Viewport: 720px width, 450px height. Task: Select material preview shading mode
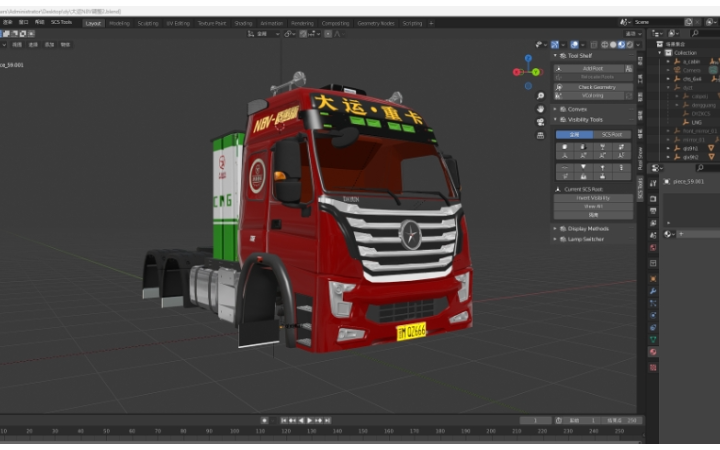coord(621,45)
